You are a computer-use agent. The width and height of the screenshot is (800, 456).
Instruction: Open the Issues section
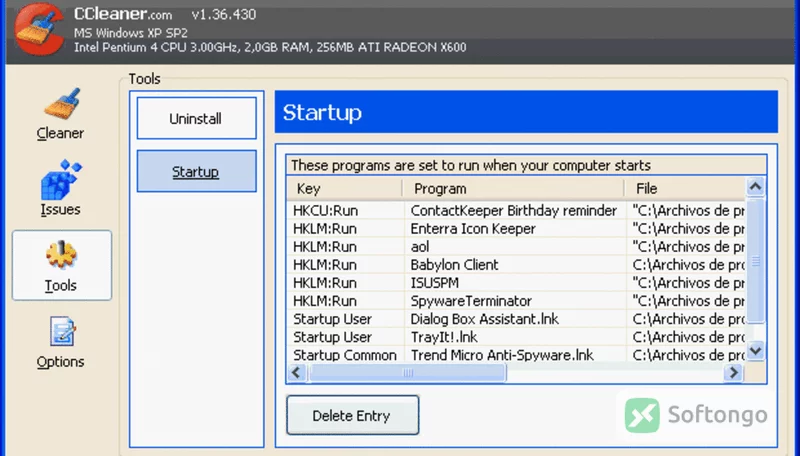pyautogui.click(x=60, y=188)
